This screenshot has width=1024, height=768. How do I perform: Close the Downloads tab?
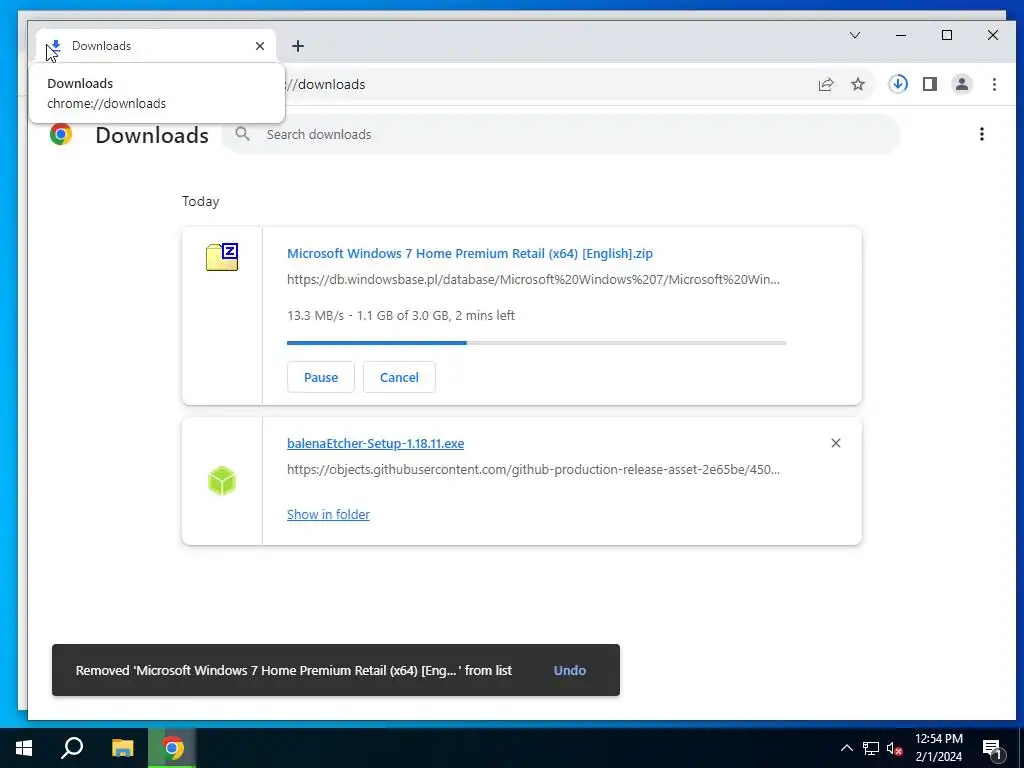coord(260,46)
